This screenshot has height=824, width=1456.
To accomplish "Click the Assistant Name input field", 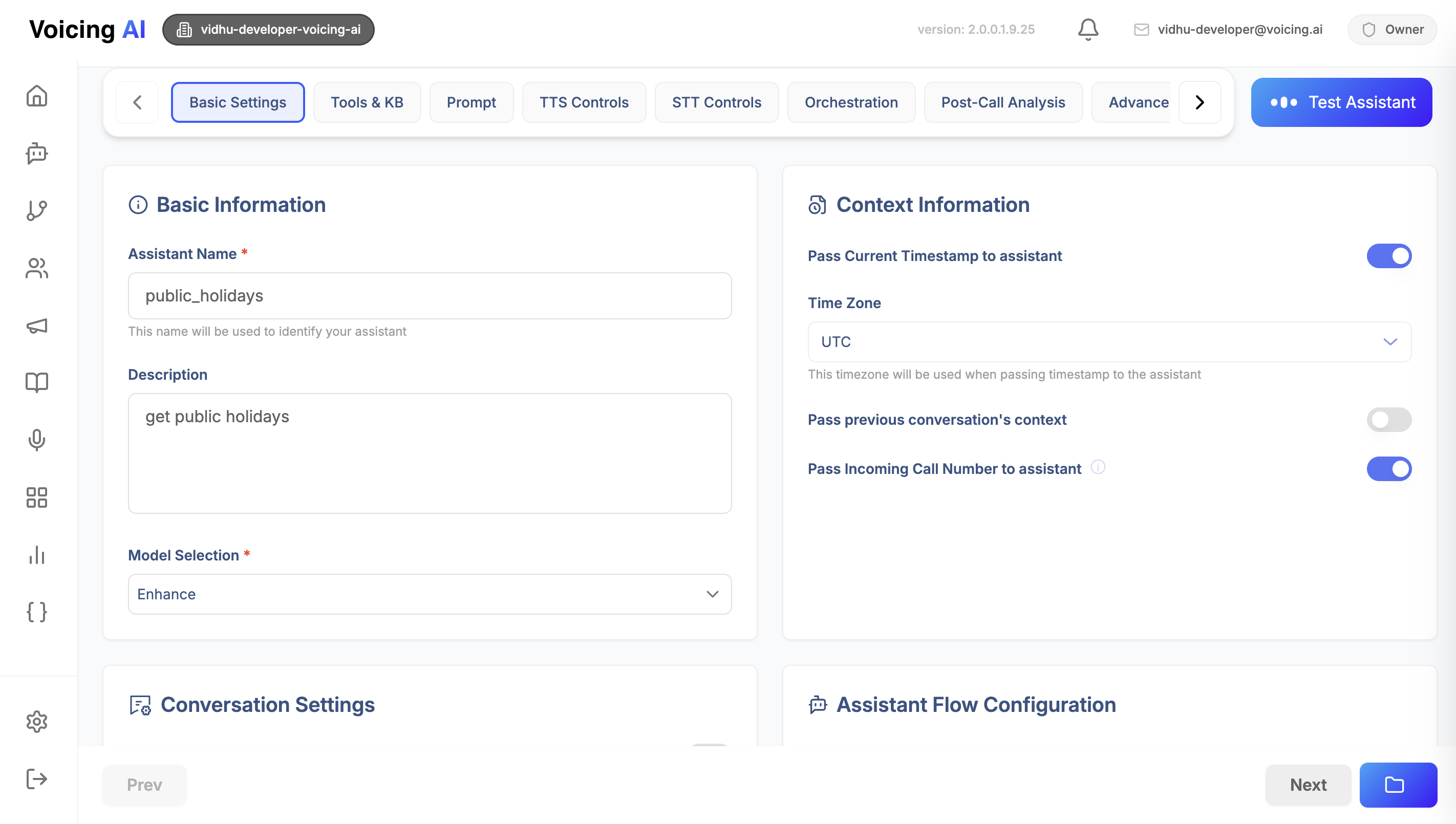I will tap(429, 296).
